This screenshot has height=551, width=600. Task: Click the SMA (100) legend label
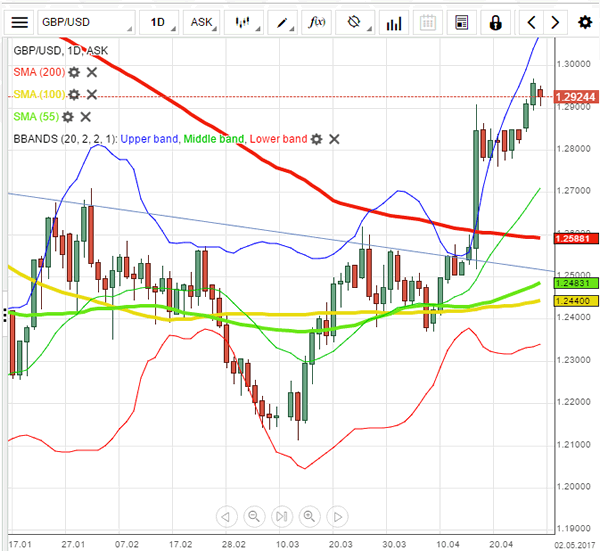[x=39, y=94]
